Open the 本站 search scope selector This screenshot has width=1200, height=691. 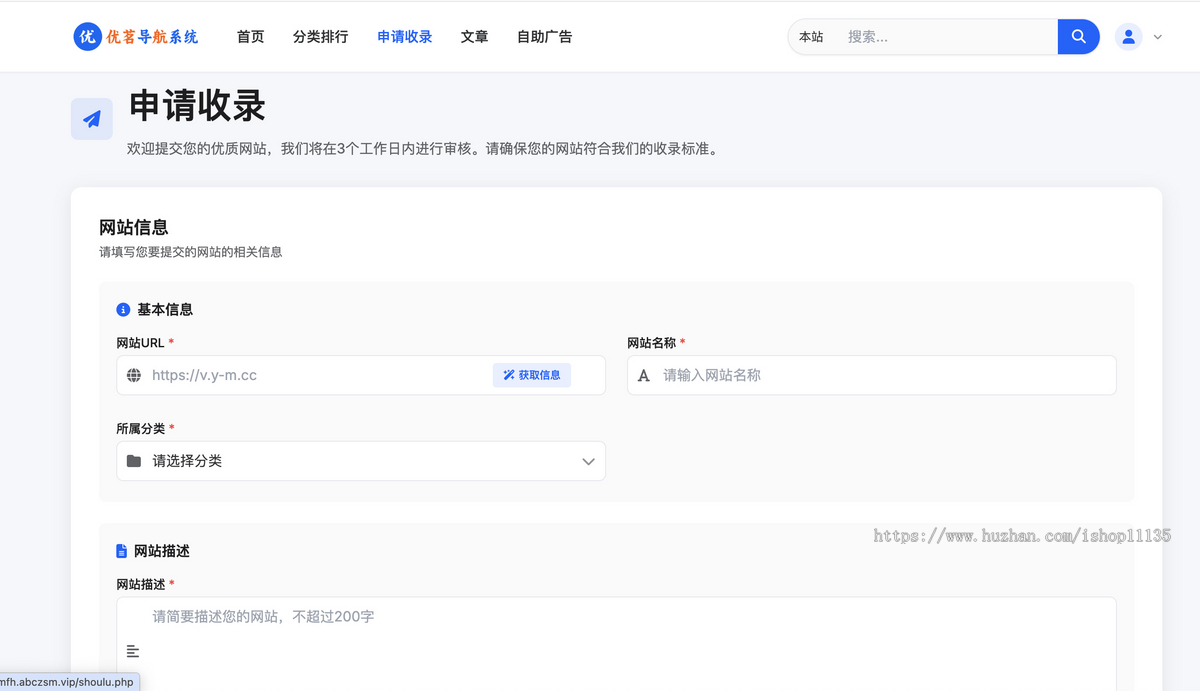click(x=811, y=37)
